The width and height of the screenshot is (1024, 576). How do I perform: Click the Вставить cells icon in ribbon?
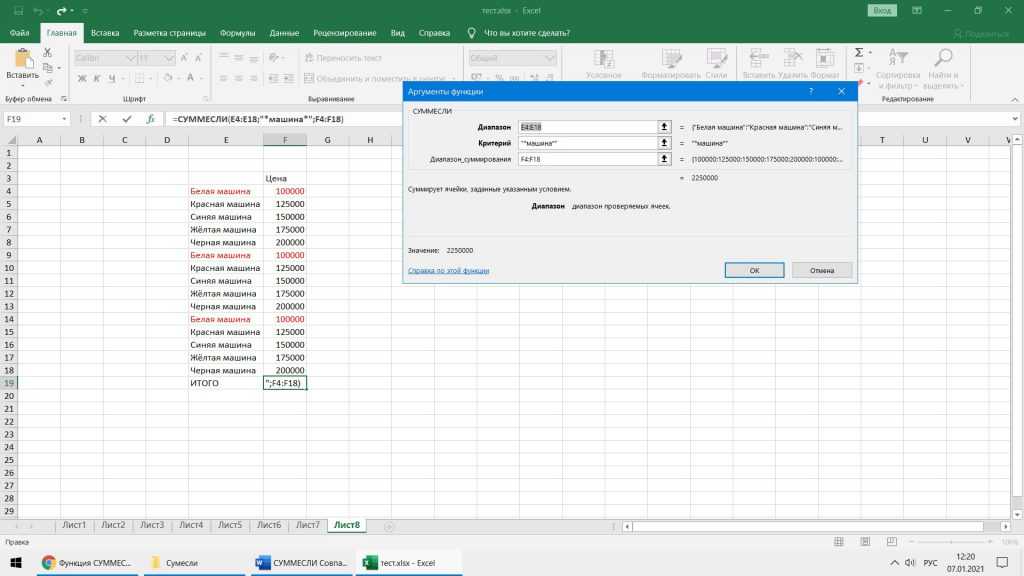point(758,59)
